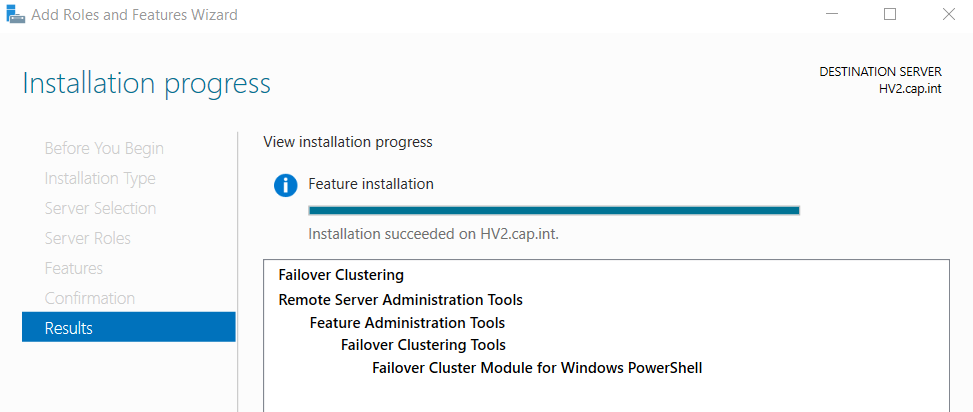Open the Features step
This screenshot has width=973, height=412.
point(74,268)
